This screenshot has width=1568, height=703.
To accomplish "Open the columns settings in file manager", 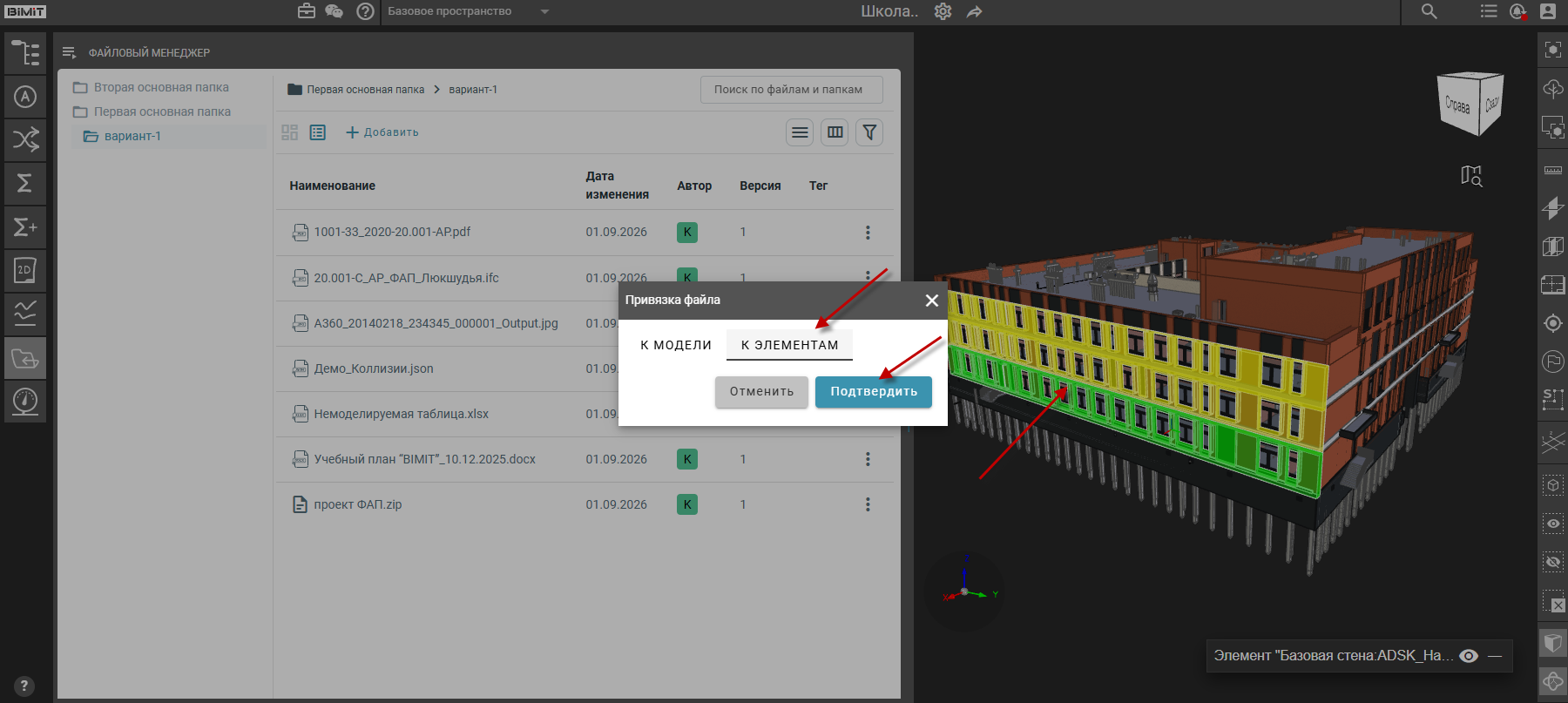I will pyautogui.click(x=835, y=132).
